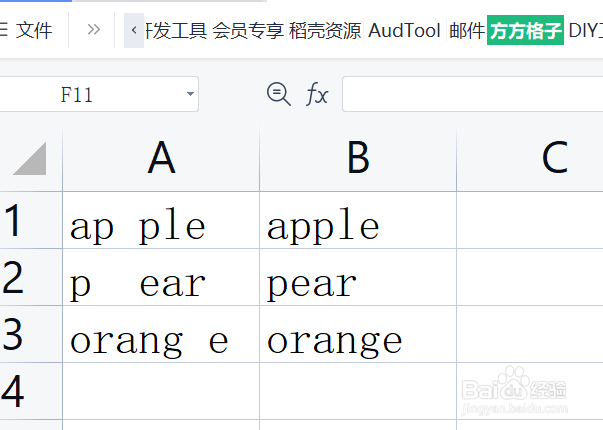Select column A header
Image resolution: width=603 pixels, height=430 pixels.
161,158
